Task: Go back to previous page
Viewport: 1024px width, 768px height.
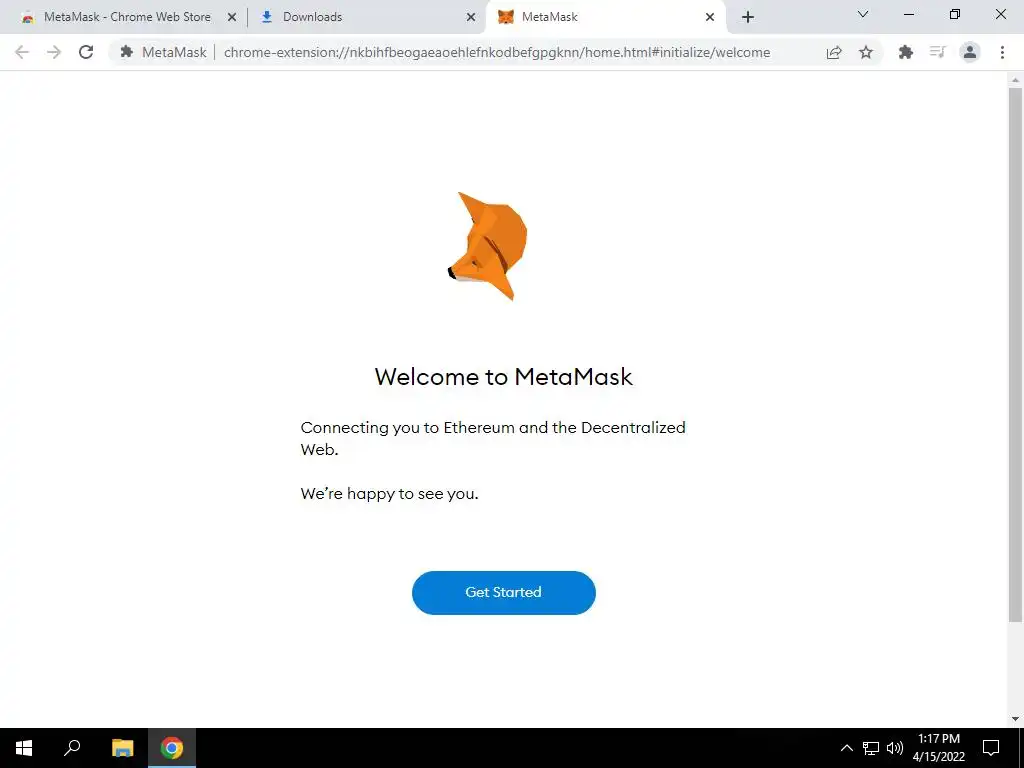Action: [22, 52]
